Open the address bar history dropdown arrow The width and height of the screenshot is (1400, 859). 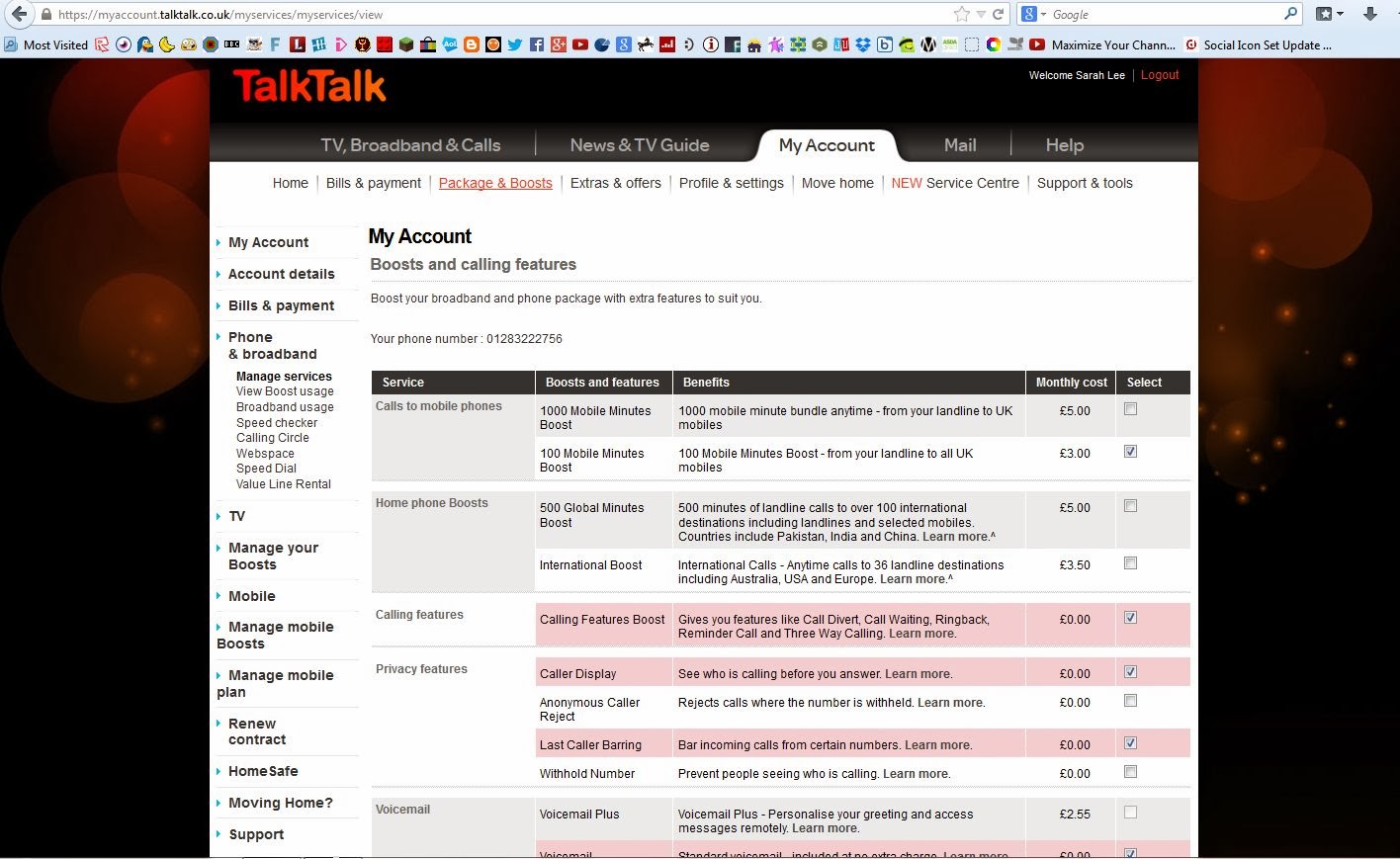click(x=981, y=14)
